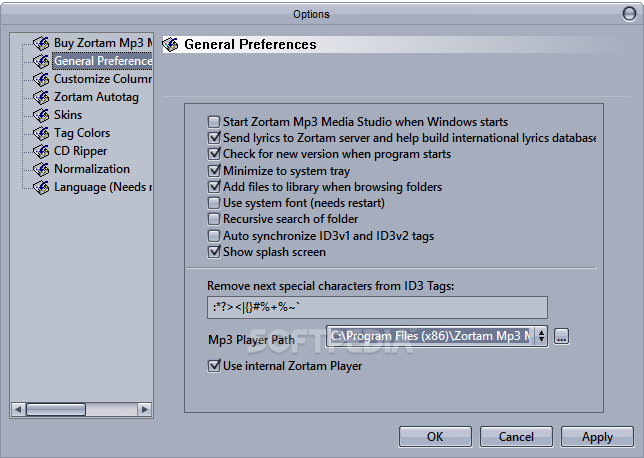Click the Cancel button
The image size is (644, 458).
pos(516,436)
